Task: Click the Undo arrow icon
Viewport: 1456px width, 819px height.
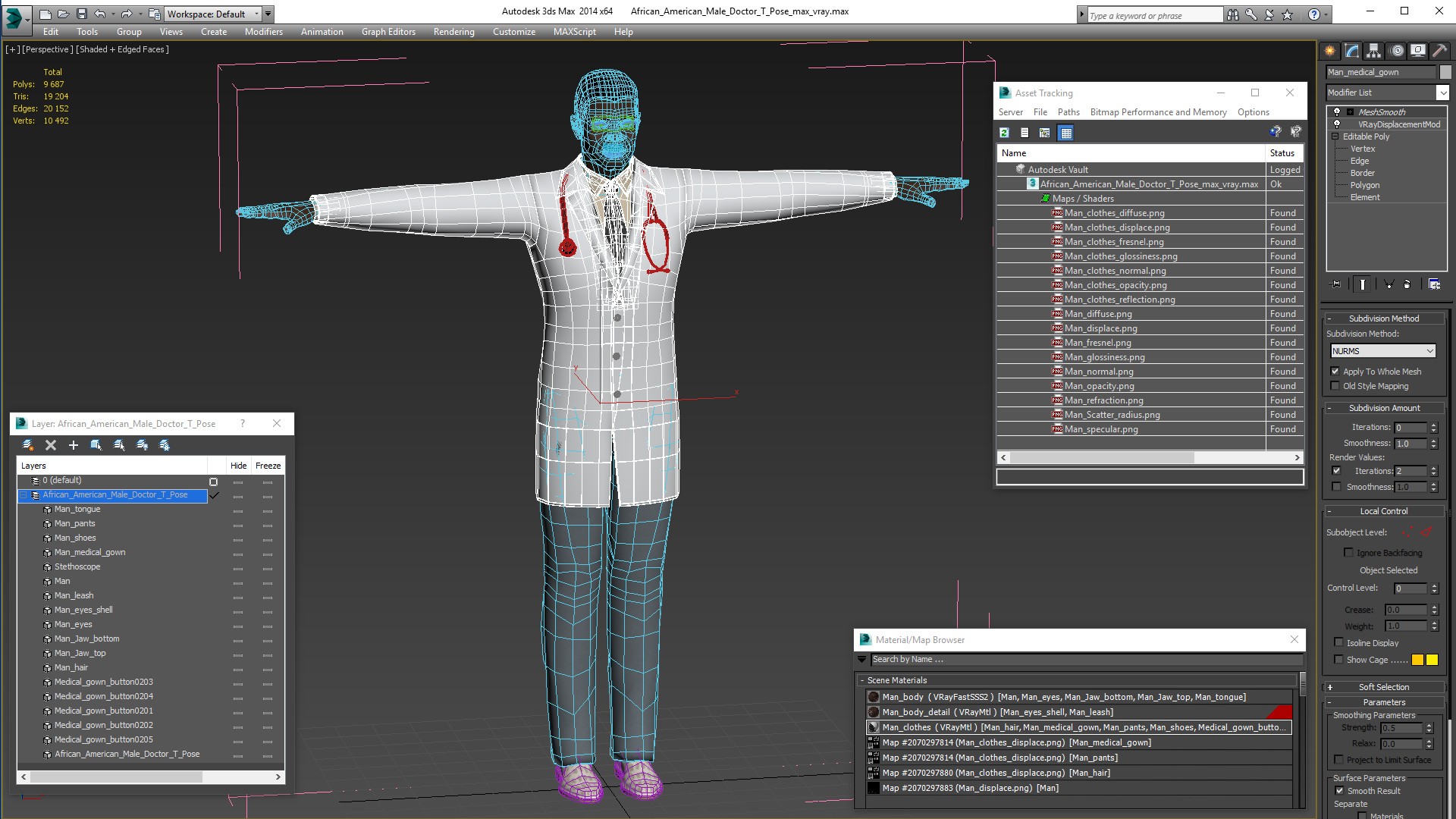Action: [99, 14]
